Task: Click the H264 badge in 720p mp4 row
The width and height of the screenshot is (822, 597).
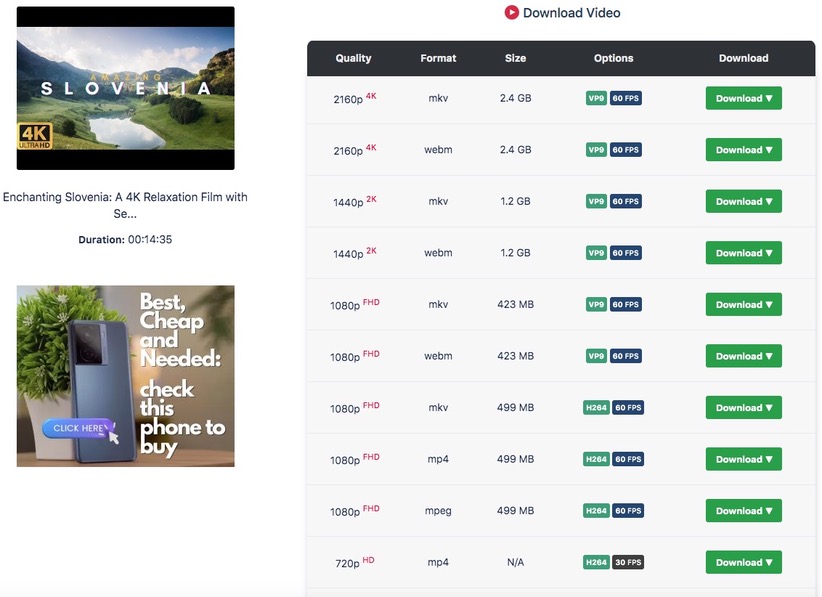Action: point(596,563)
